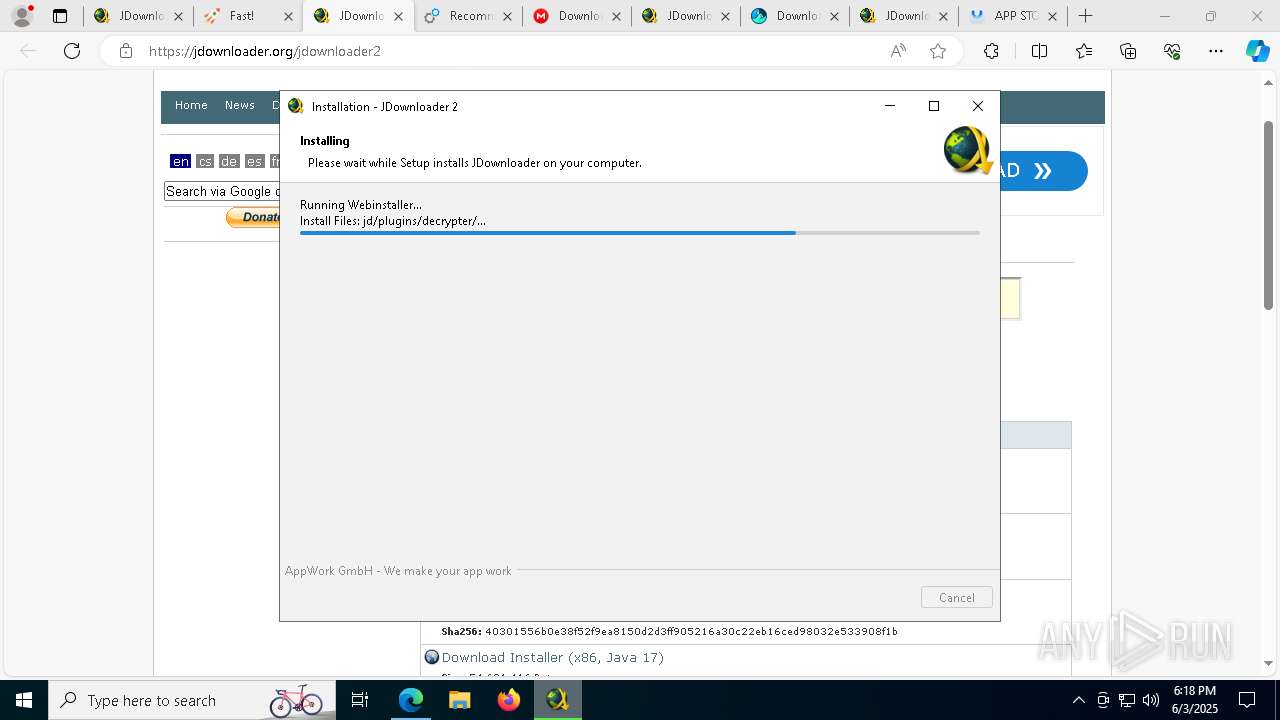Screen dimensions: 1280x720
Task: Open Task View on the taskbar
Action: pos(360,700)
